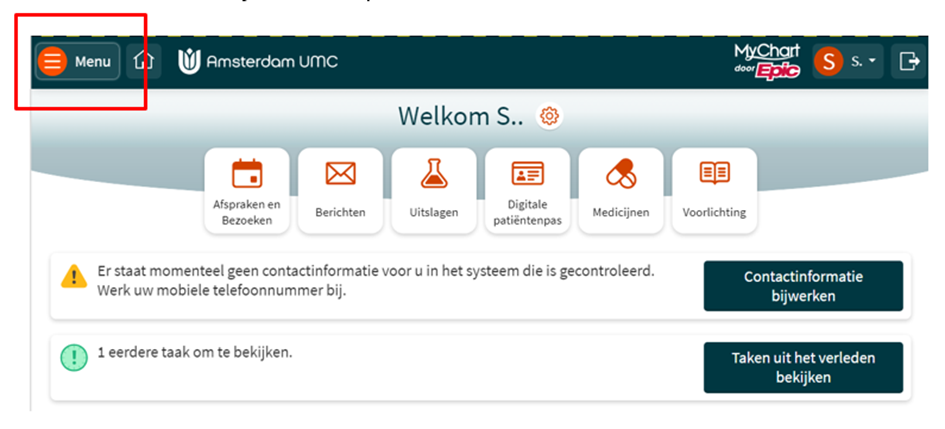The image size is (945, 429).
Task: Click the Amsterdam UMC logo
Action: click(258, 62)
